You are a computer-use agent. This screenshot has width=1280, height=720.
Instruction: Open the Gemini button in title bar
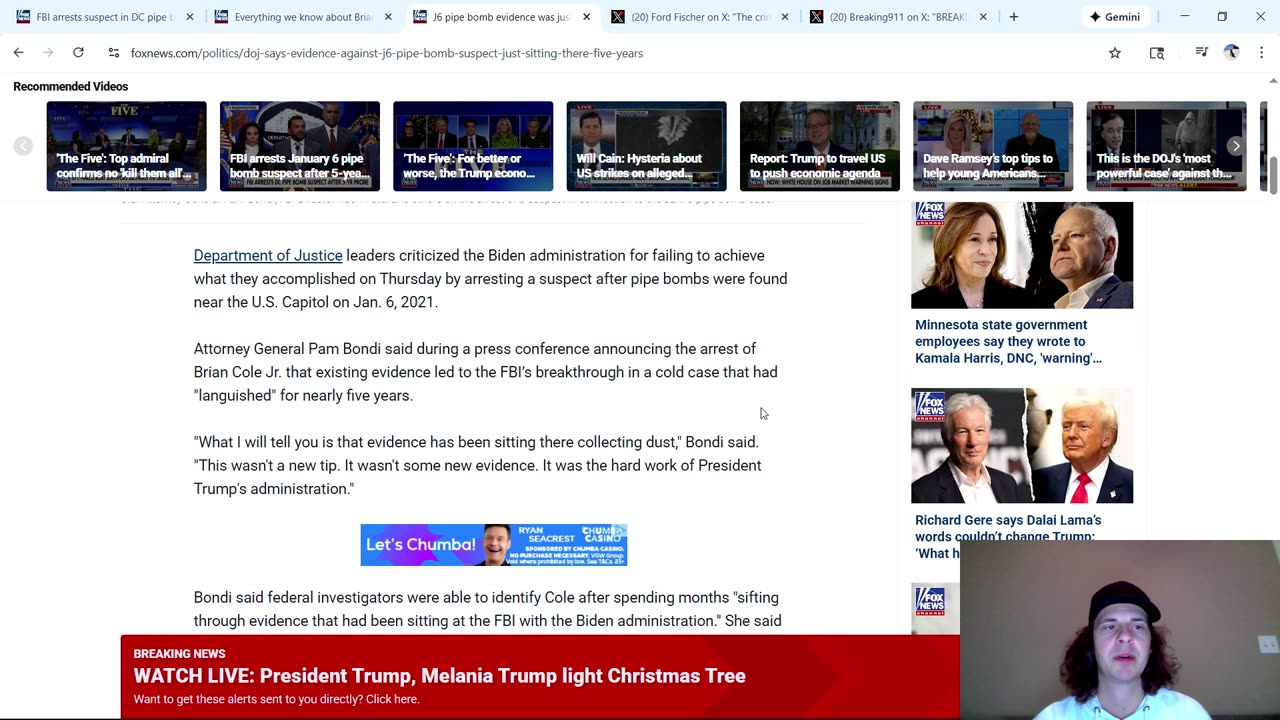click(x=1115, y=17)
